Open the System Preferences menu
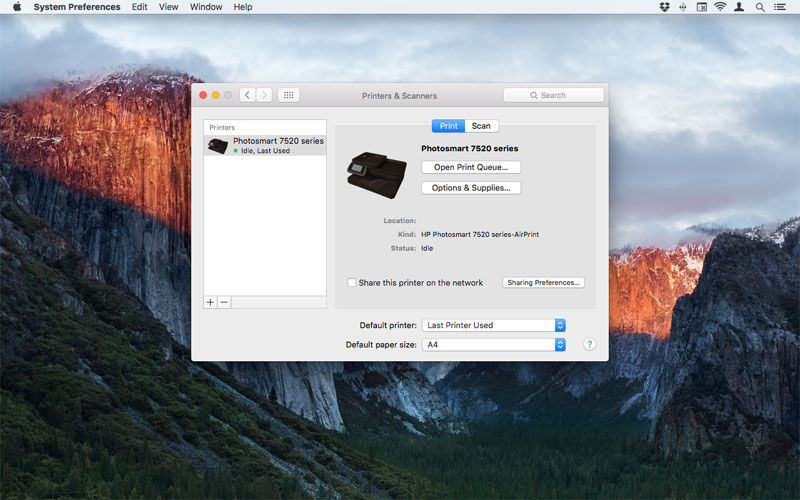 (77, 7)
